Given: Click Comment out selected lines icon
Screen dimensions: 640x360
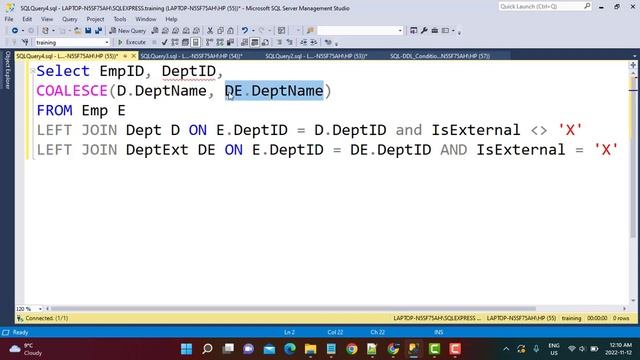Looking at the screenshot, I should (x=279, y=42).
